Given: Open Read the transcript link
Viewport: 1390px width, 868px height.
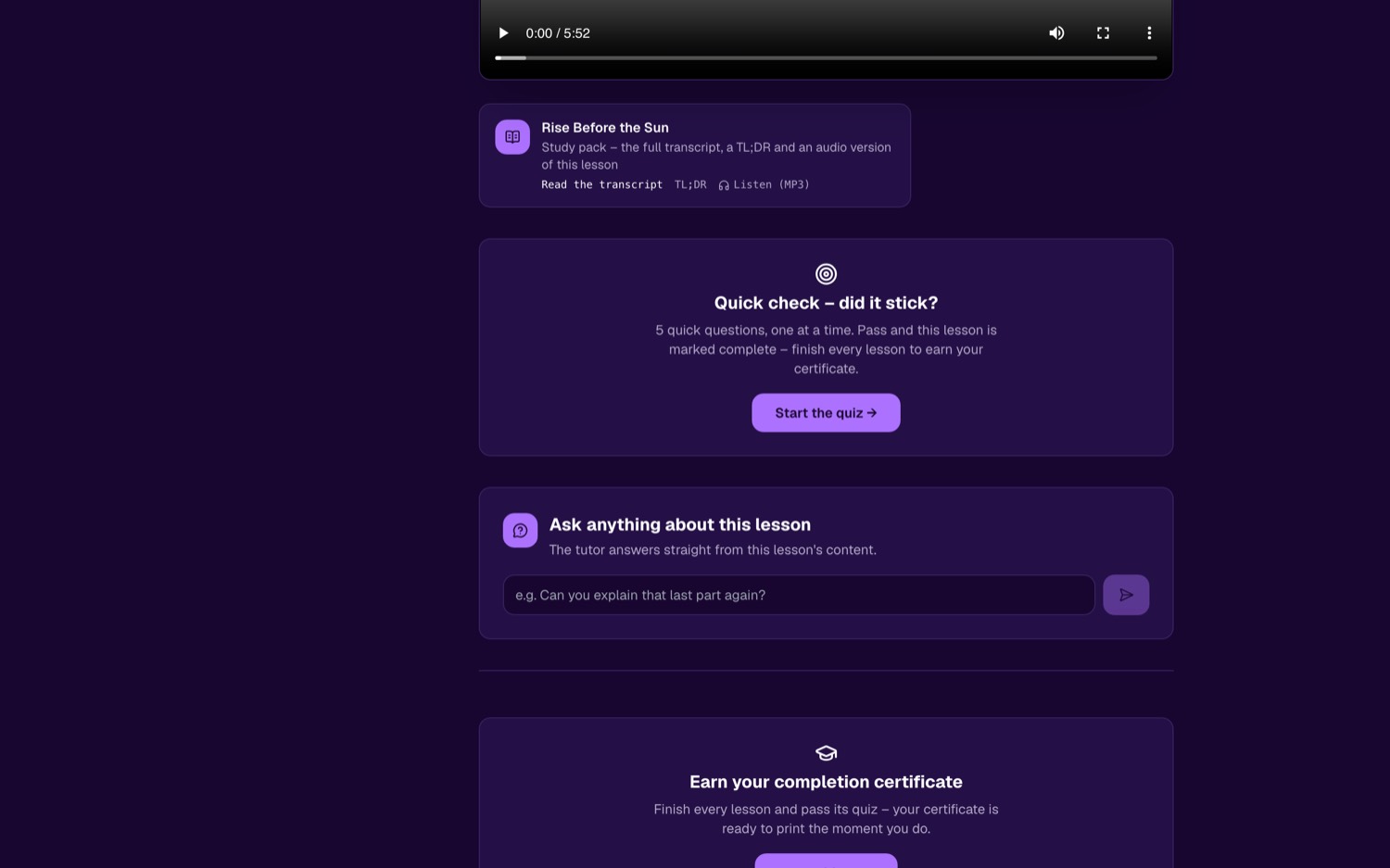Looking at the screenshot, I should coord(602,184).
